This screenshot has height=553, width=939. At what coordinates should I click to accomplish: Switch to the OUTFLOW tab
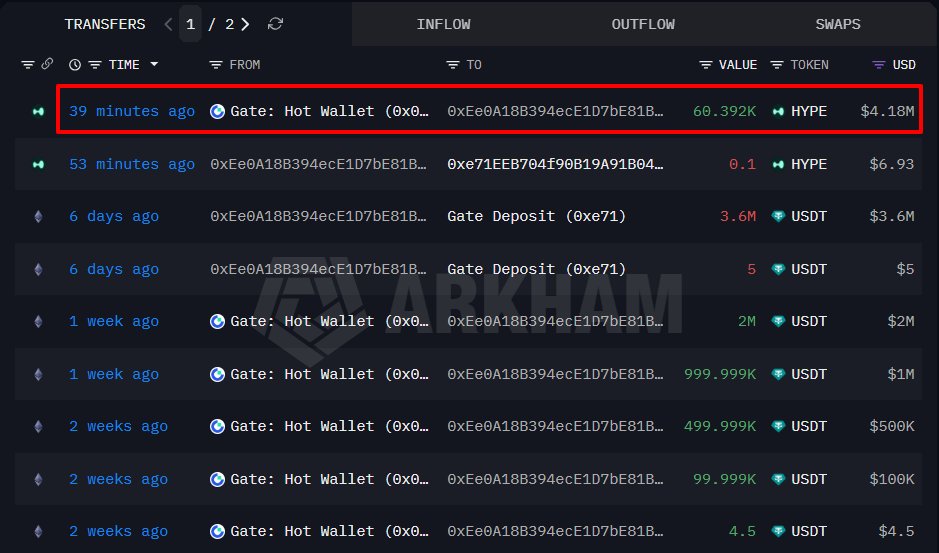click(643, 24)
